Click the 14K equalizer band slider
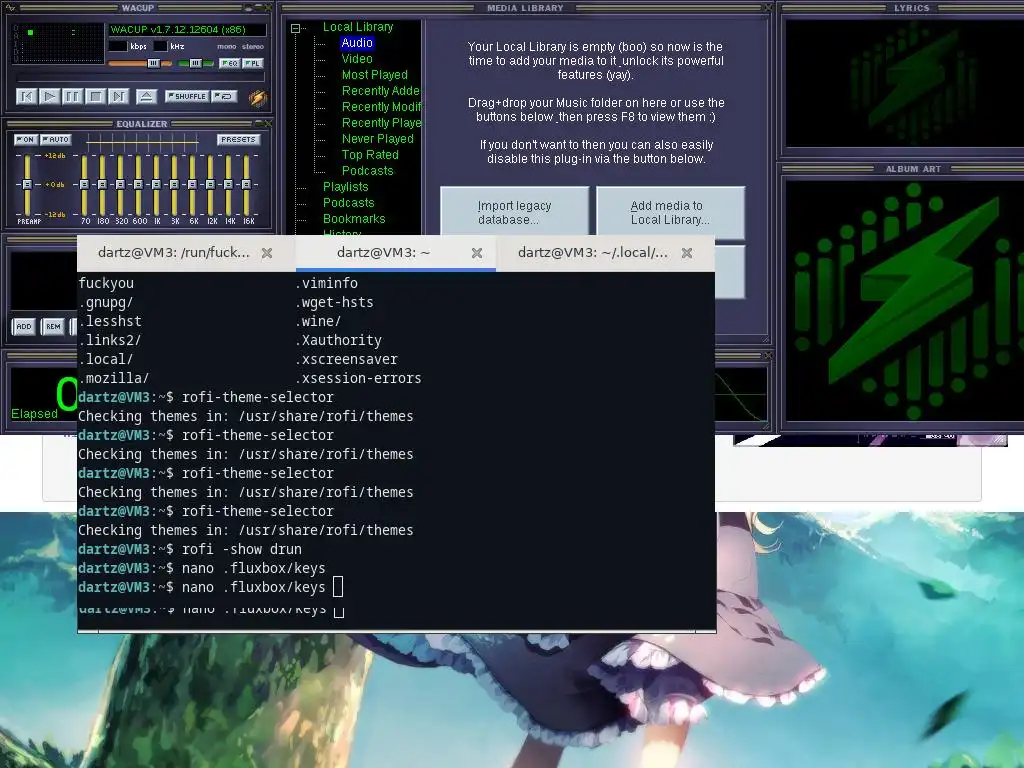Viewport: 1024px width, 768px height. pyautogui.click(x=228, y=185)
